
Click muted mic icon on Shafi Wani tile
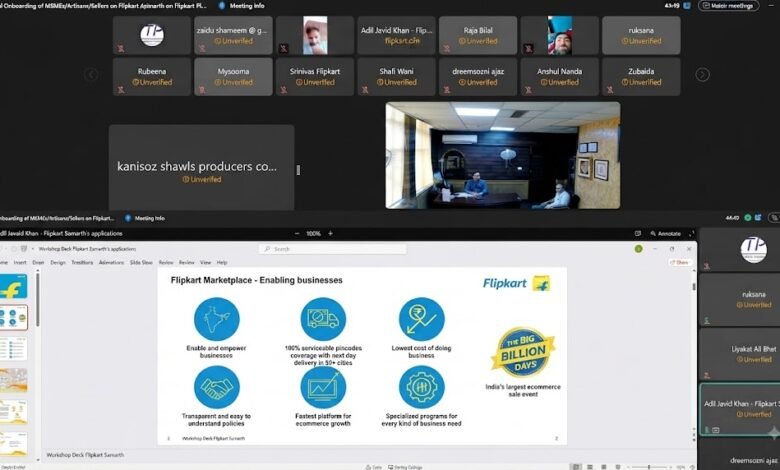point(365,90)
